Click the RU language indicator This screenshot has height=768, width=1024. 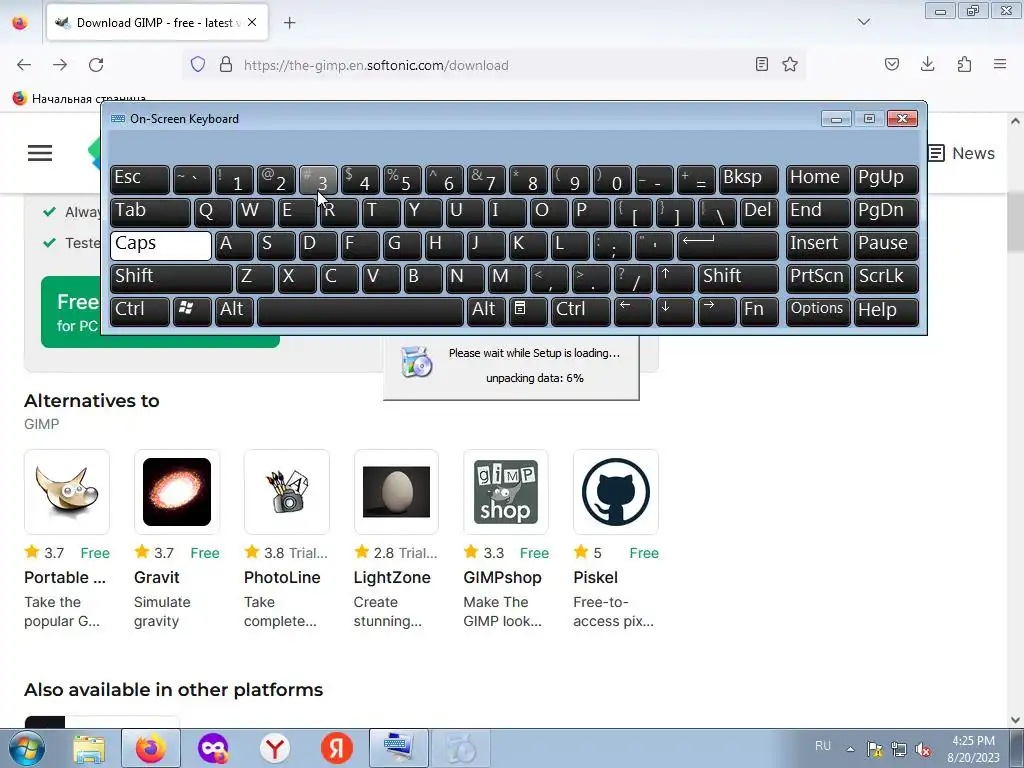(823, 746)
